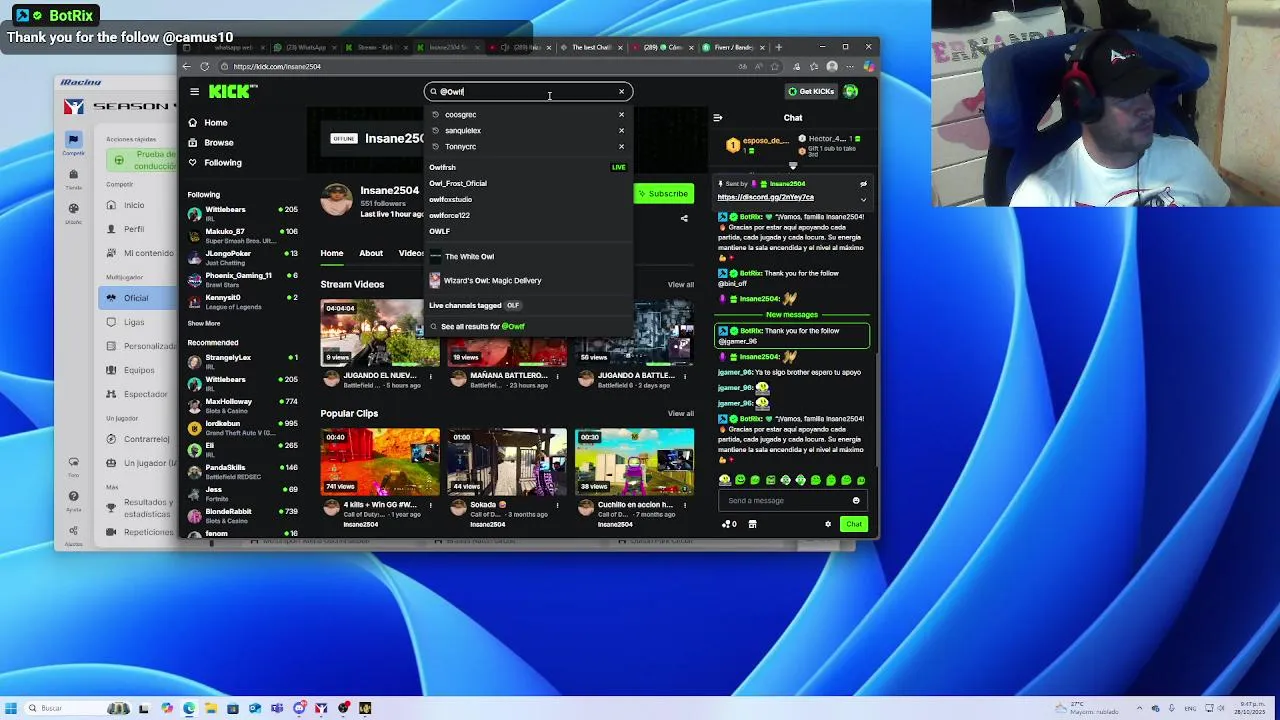The width and height of the screenshot is (1280, 720).
Task: Open the live channel Owlfrsh result
Action: coord(528,168)
